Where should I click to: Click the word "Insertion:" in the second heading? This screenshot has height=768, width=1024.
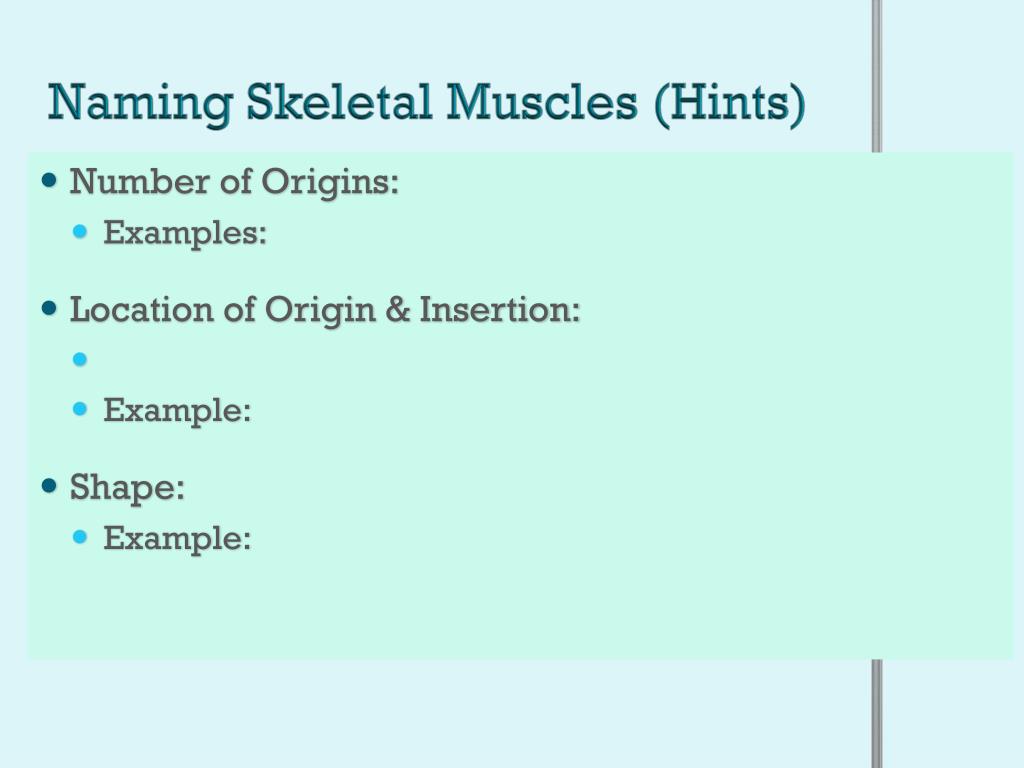(500, 308)
